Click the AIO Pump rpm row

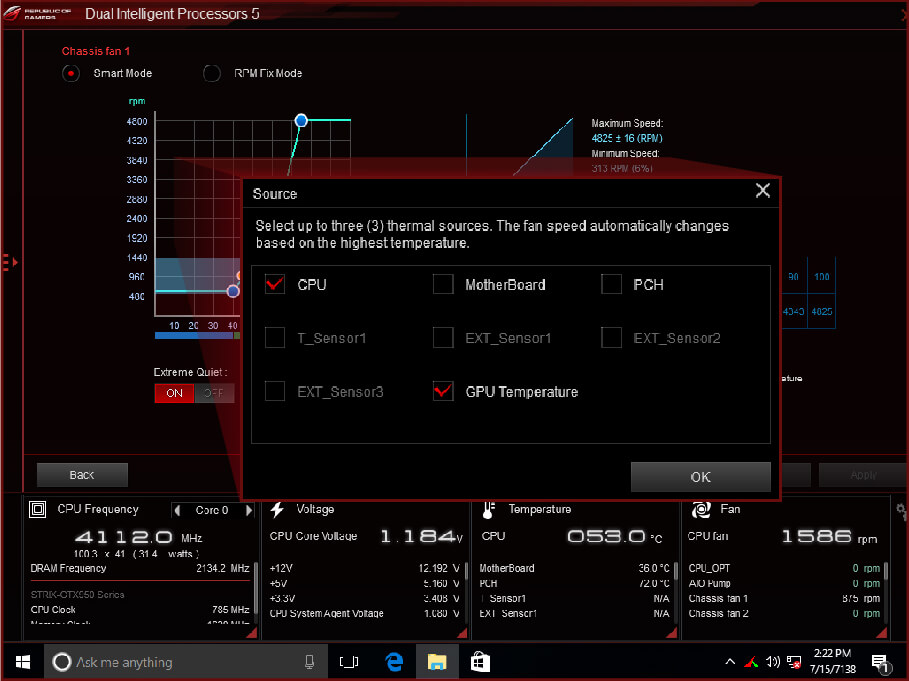784,583
